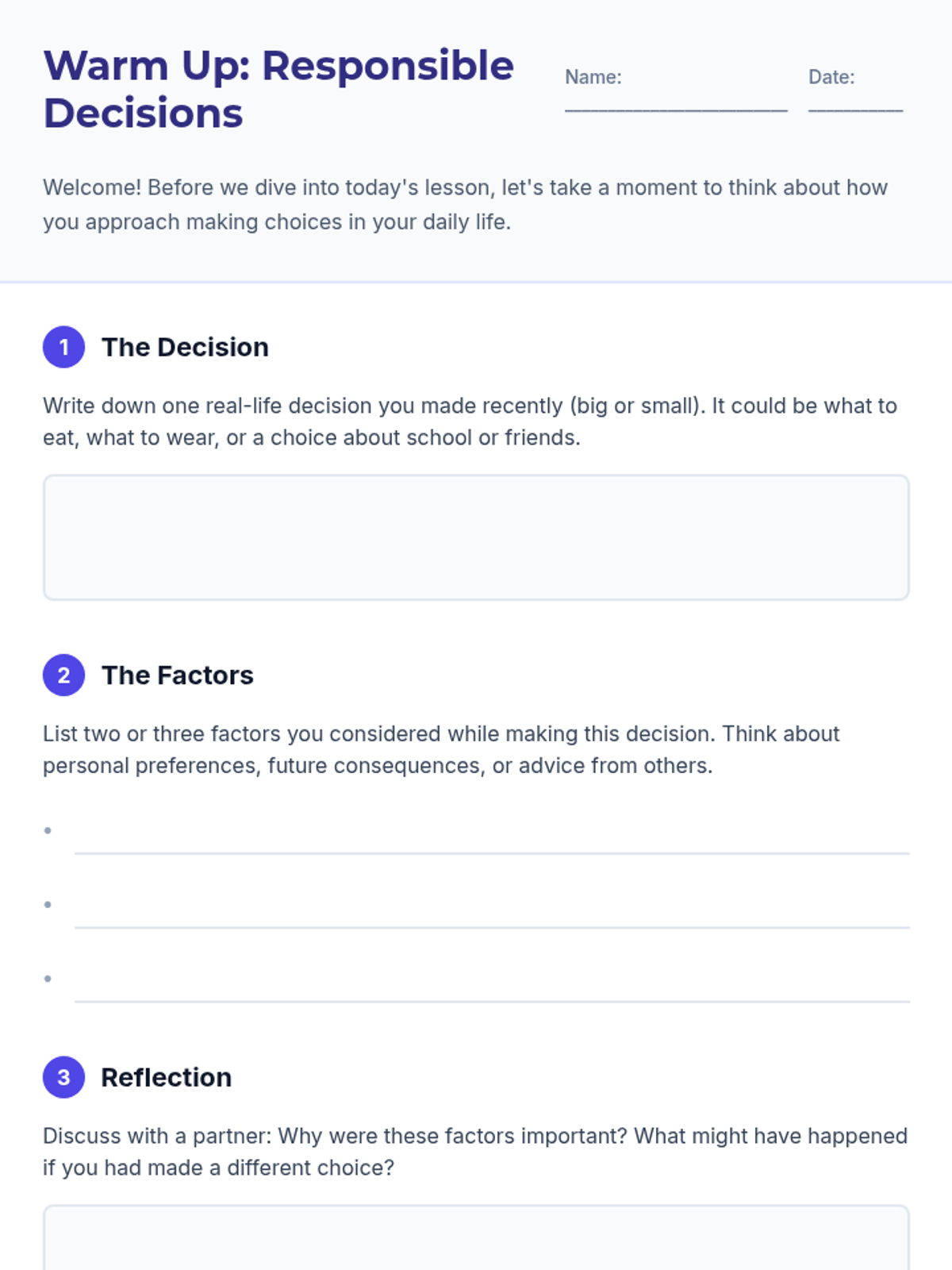Screen dimensions: 952x1270
Task: Click the Name: label
Action: point(593,77)
